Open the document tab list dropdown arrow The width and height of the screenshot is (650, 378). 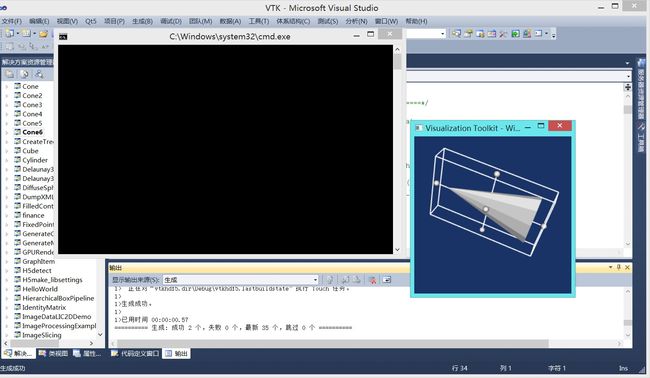(627, 63)
